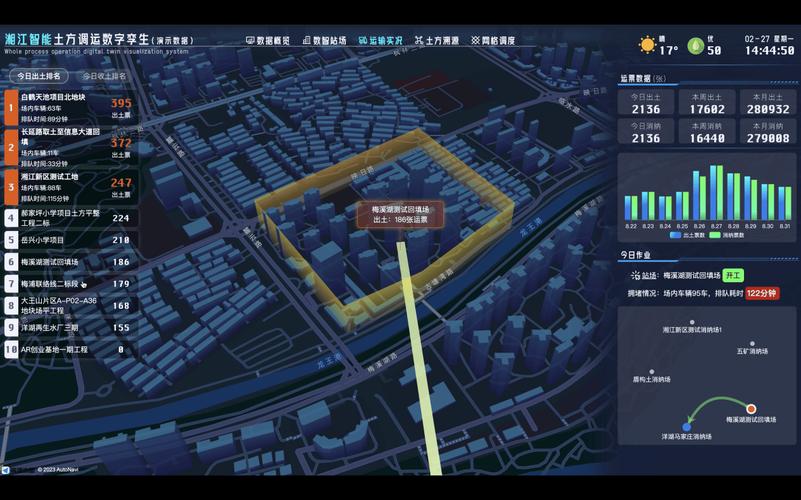Screen dimensions: 801x500
Task: Select rank 1 白鹤天池项目北地块
Action: tap(71, 108)
